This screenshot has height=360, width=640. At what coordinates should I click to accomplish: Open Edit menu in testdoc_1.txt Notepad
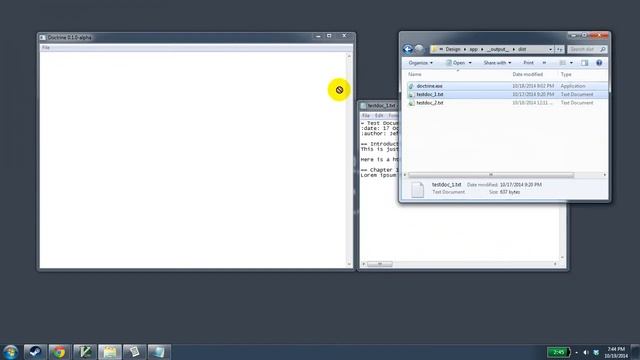(x=379, y=116)
